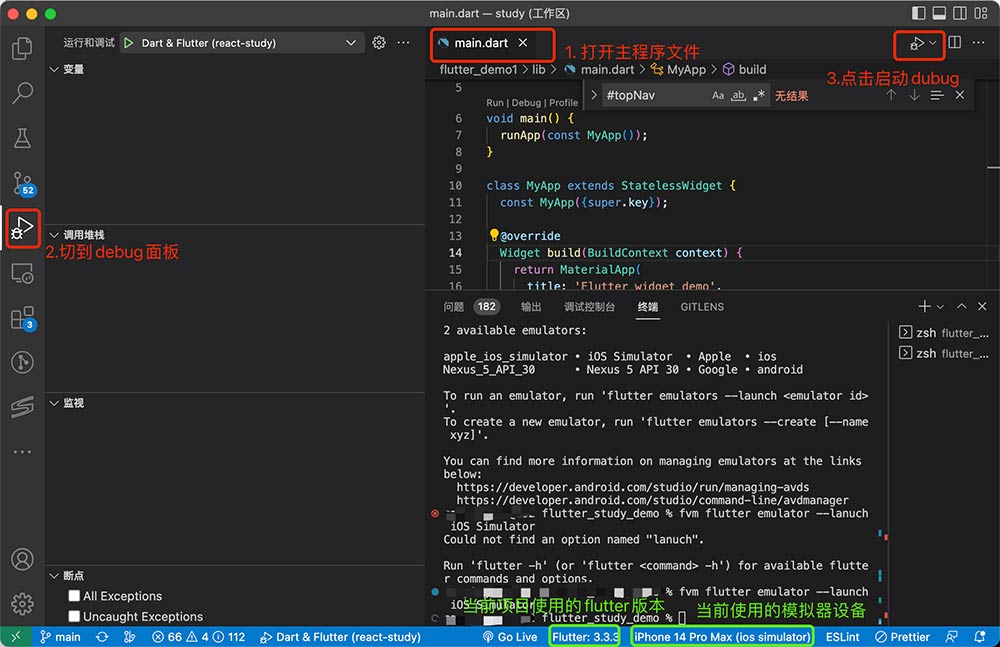Viewport: 1000px width, 647px height.
Task: Toggle Match Case in find widget
Action: (x=717, y=96)
